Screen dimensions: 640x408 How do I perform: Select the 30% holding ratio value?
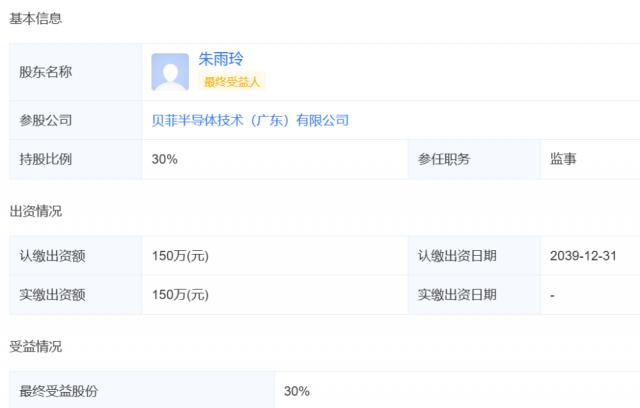(x=164, y=159)
